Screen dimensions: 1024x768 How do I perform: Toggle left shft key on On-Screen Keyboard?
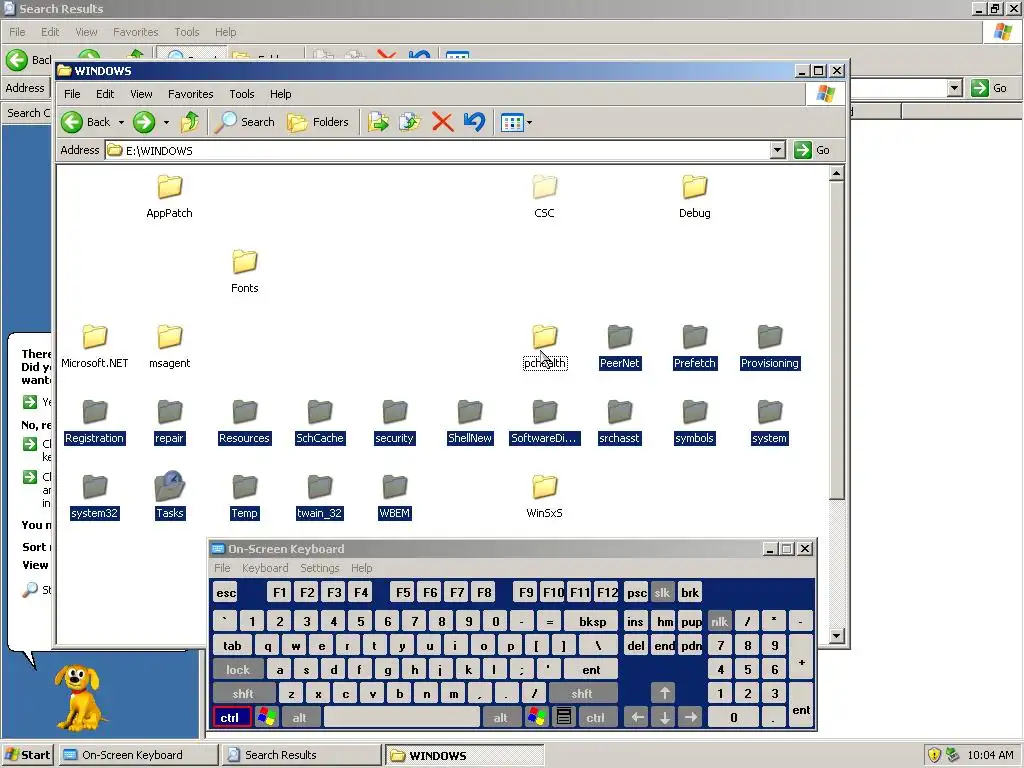coord(243,694)
